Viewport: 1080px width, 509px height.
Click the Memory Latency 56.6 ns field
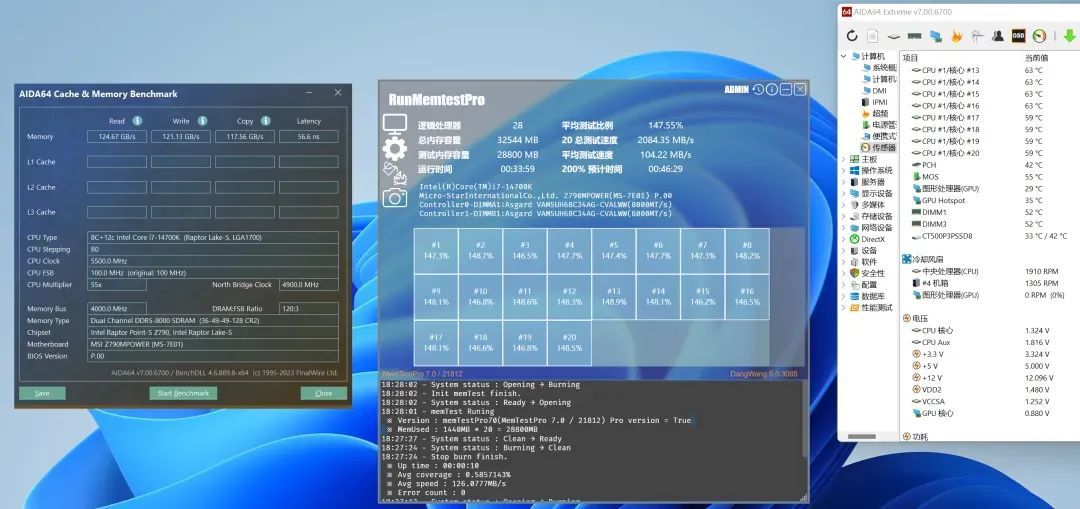[x=309, y=136]
